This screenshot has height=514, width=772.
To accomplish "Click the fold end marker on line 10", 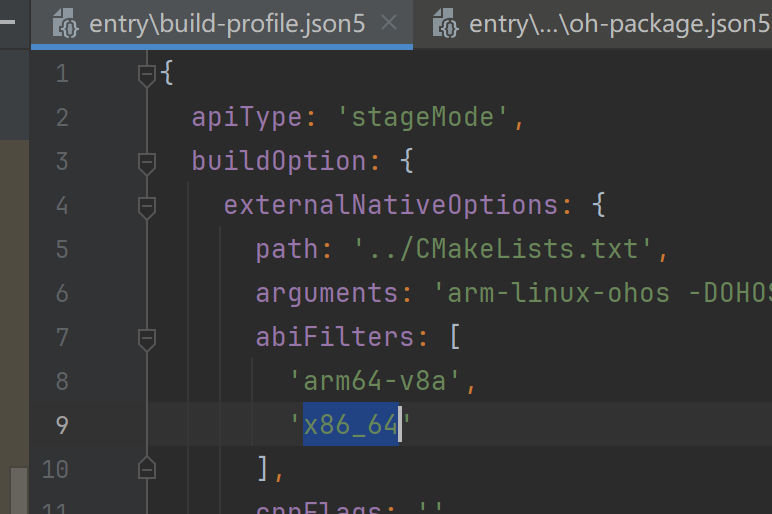I will point(147,467).
